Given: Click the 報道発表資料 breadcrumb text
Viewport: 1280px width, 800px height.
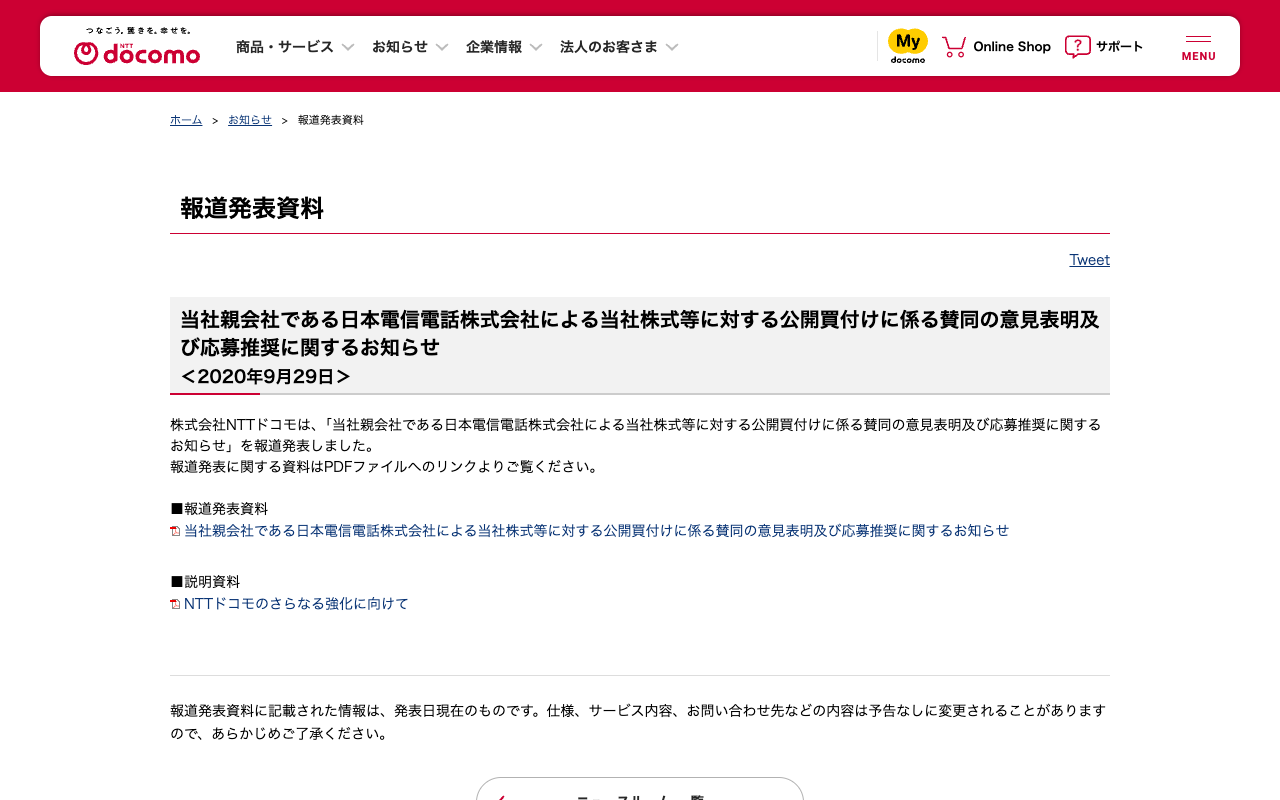Looking at the screenshot, I should click(331, 120).
